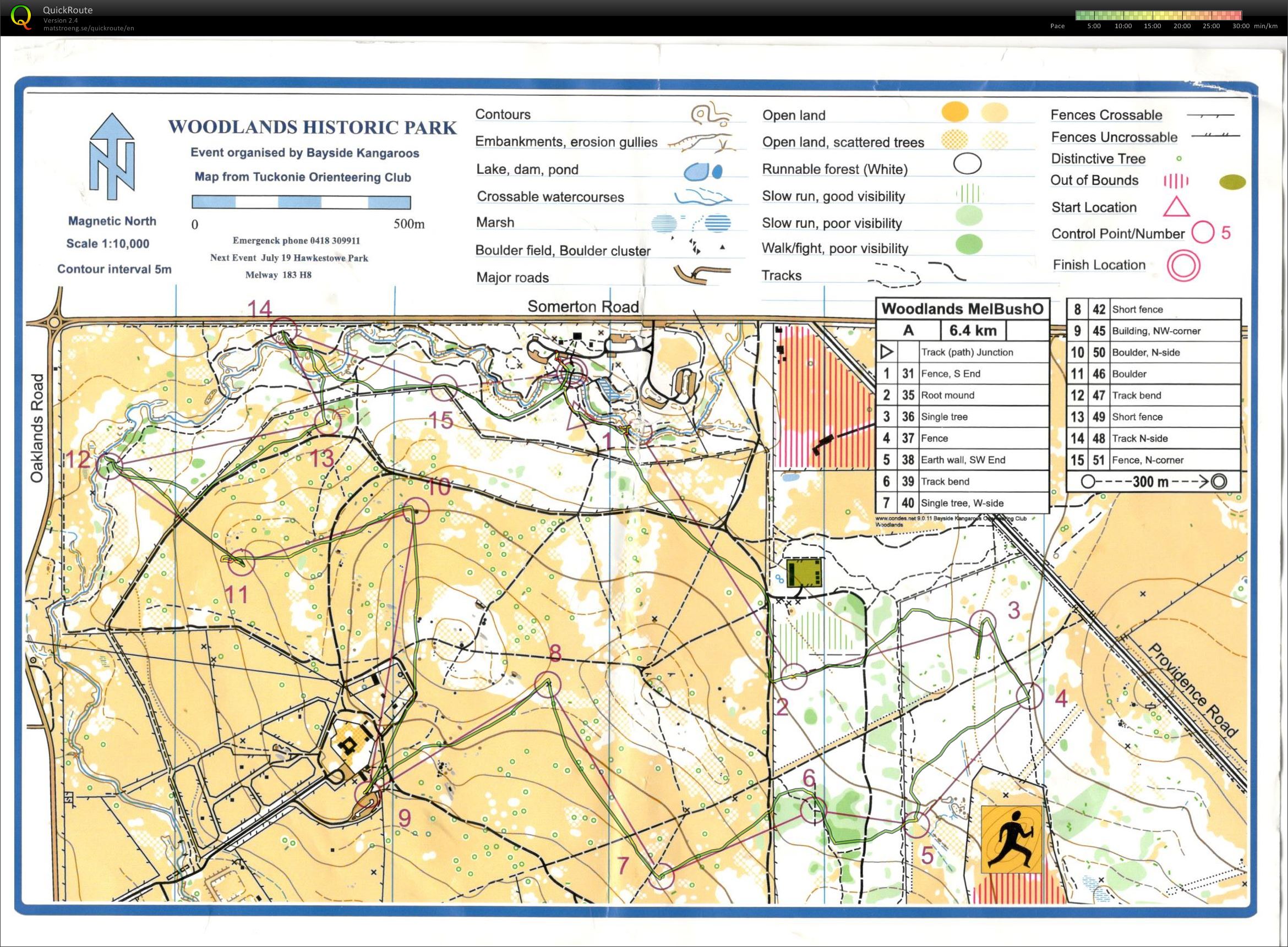
Task: Click the Magnetic North arrow symbol
Action: coord(112,156)
